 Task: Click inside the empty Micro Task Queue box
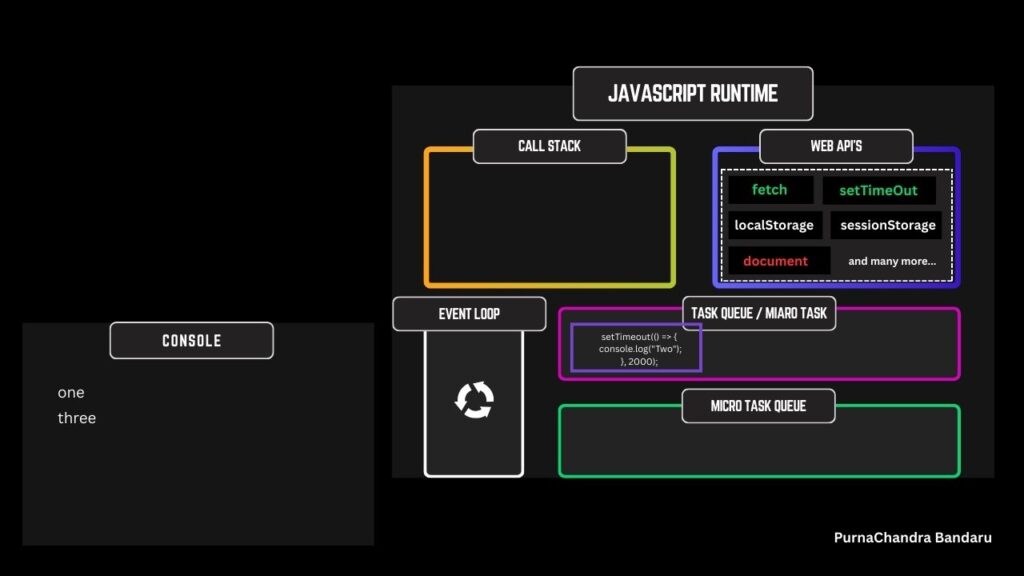pos(758,448)
